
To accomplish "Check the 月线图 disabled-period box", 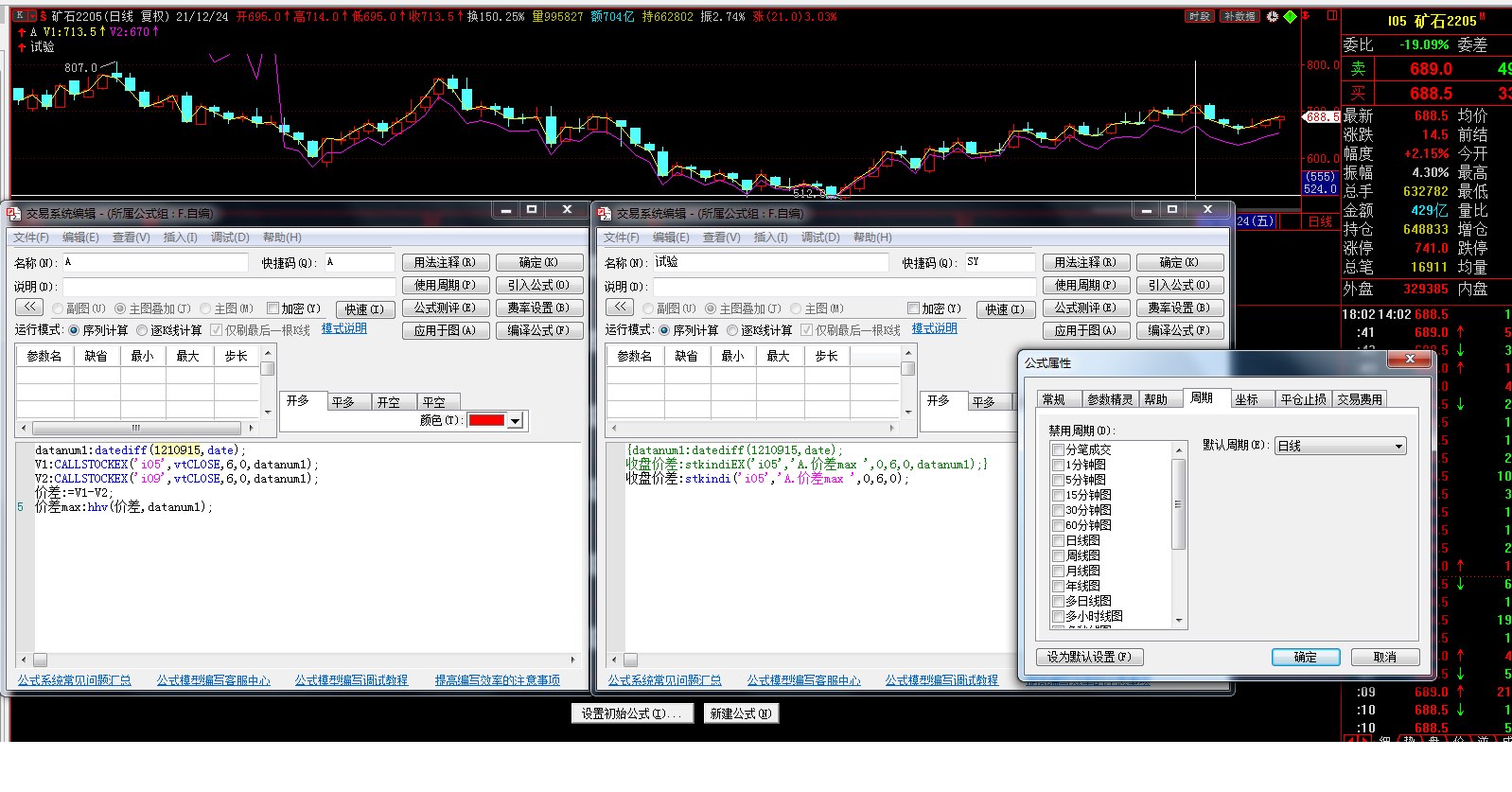I will tap(1059, 572).
